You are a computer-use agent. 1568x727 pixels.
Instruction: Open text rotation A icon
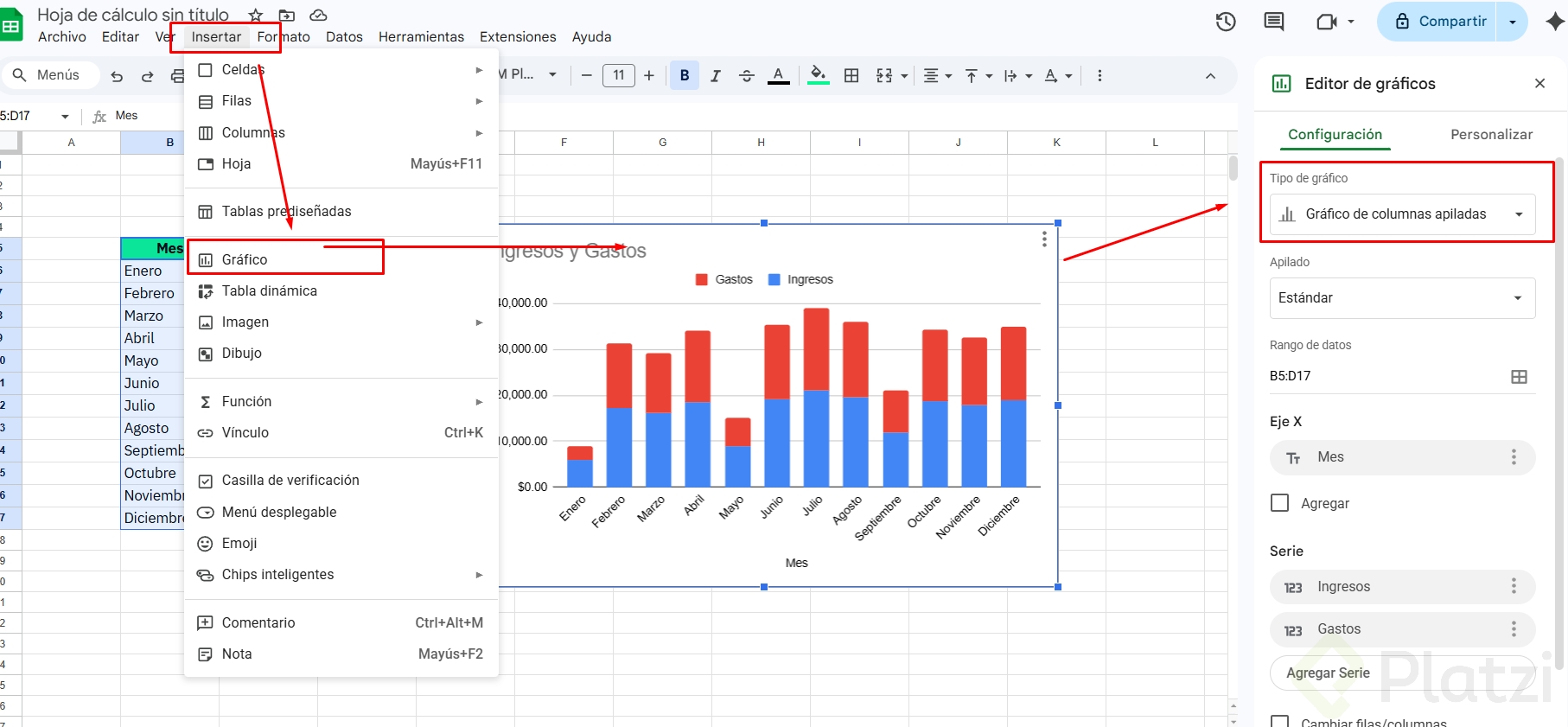click(1051, 75)
